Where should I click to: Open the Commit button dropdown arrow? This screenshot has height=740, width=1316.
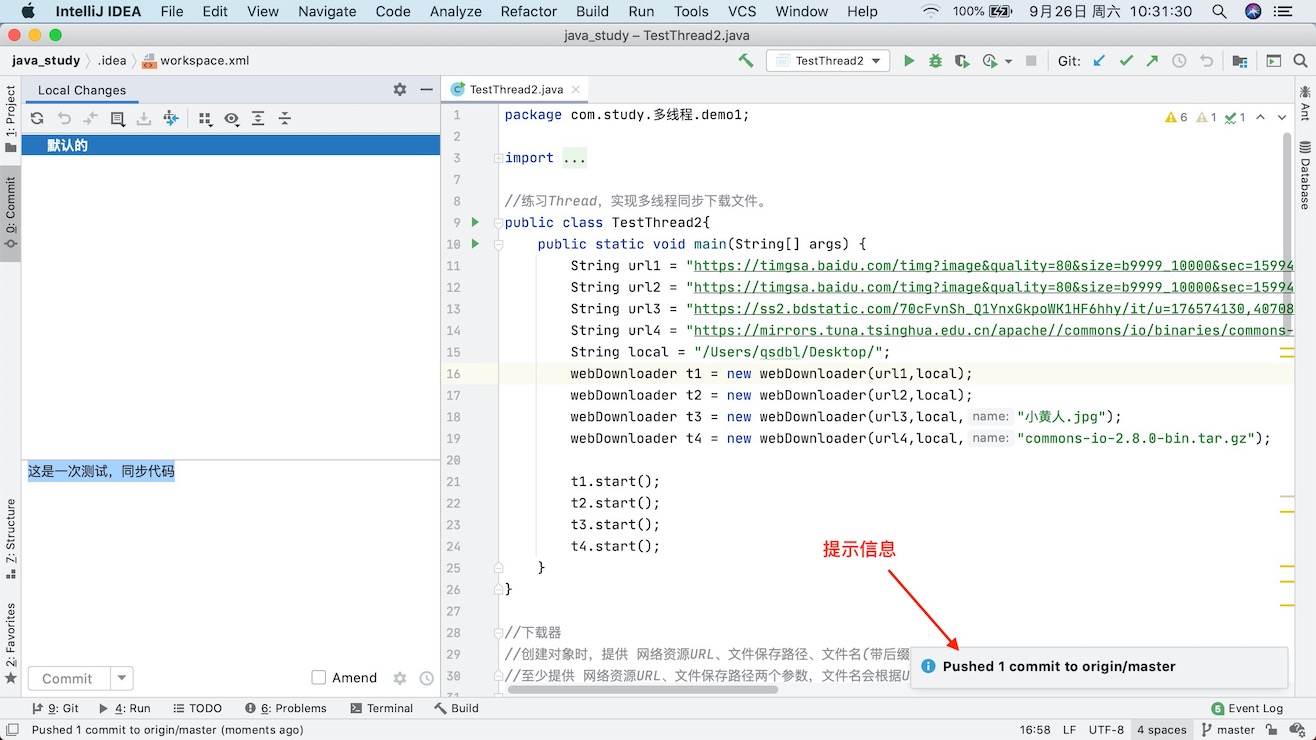[122, 678]
